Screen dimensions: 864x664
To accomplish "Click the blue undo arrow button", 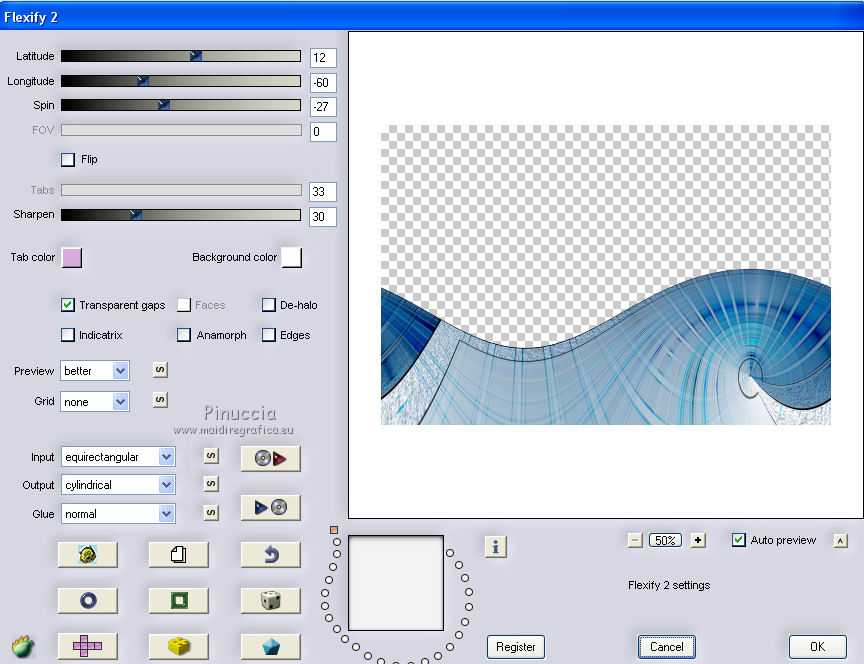I will pyautogui.click(x=271, y=554).
